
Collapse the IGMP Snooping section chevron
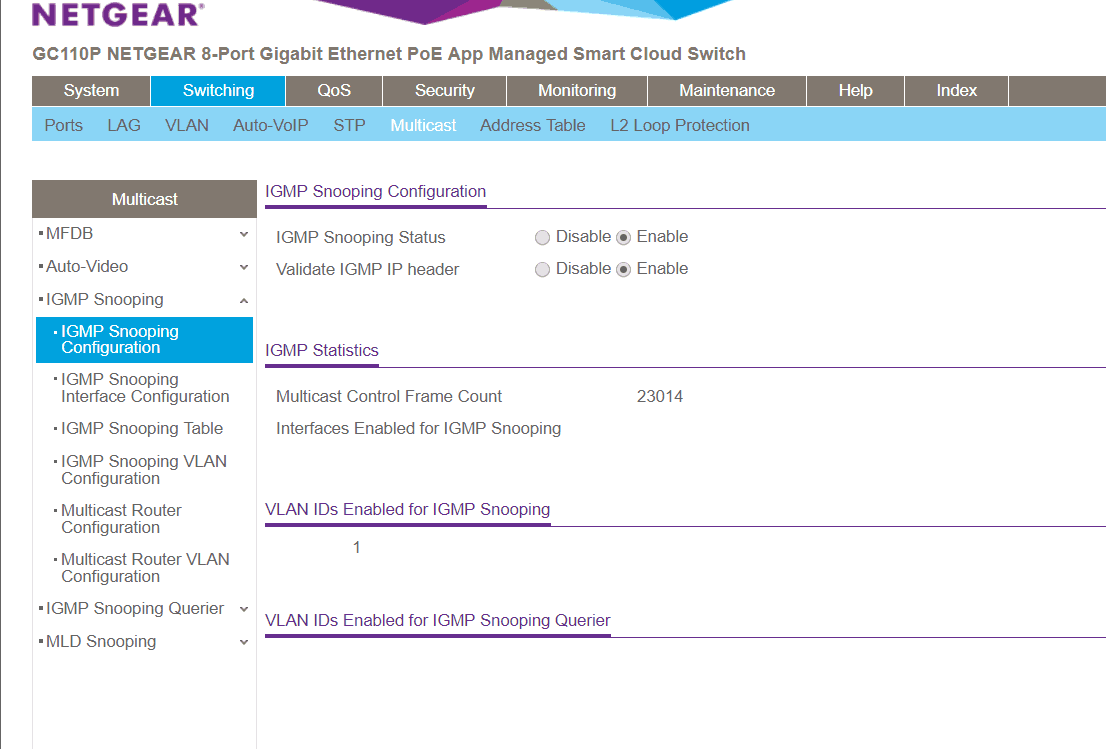point(244,301)
